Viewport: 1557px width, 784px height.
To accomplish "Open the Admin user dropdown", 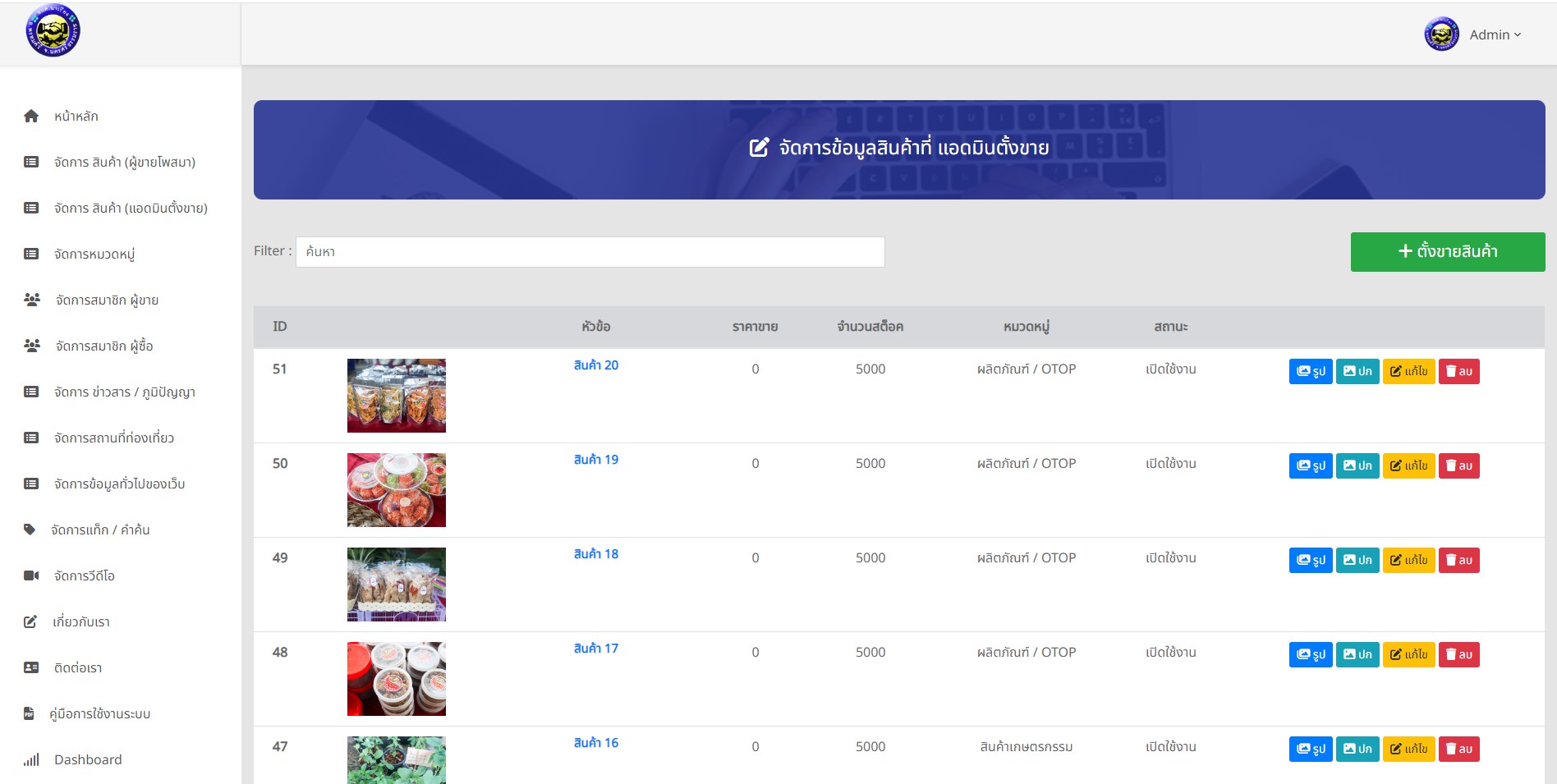I will tap(1495, 34).
